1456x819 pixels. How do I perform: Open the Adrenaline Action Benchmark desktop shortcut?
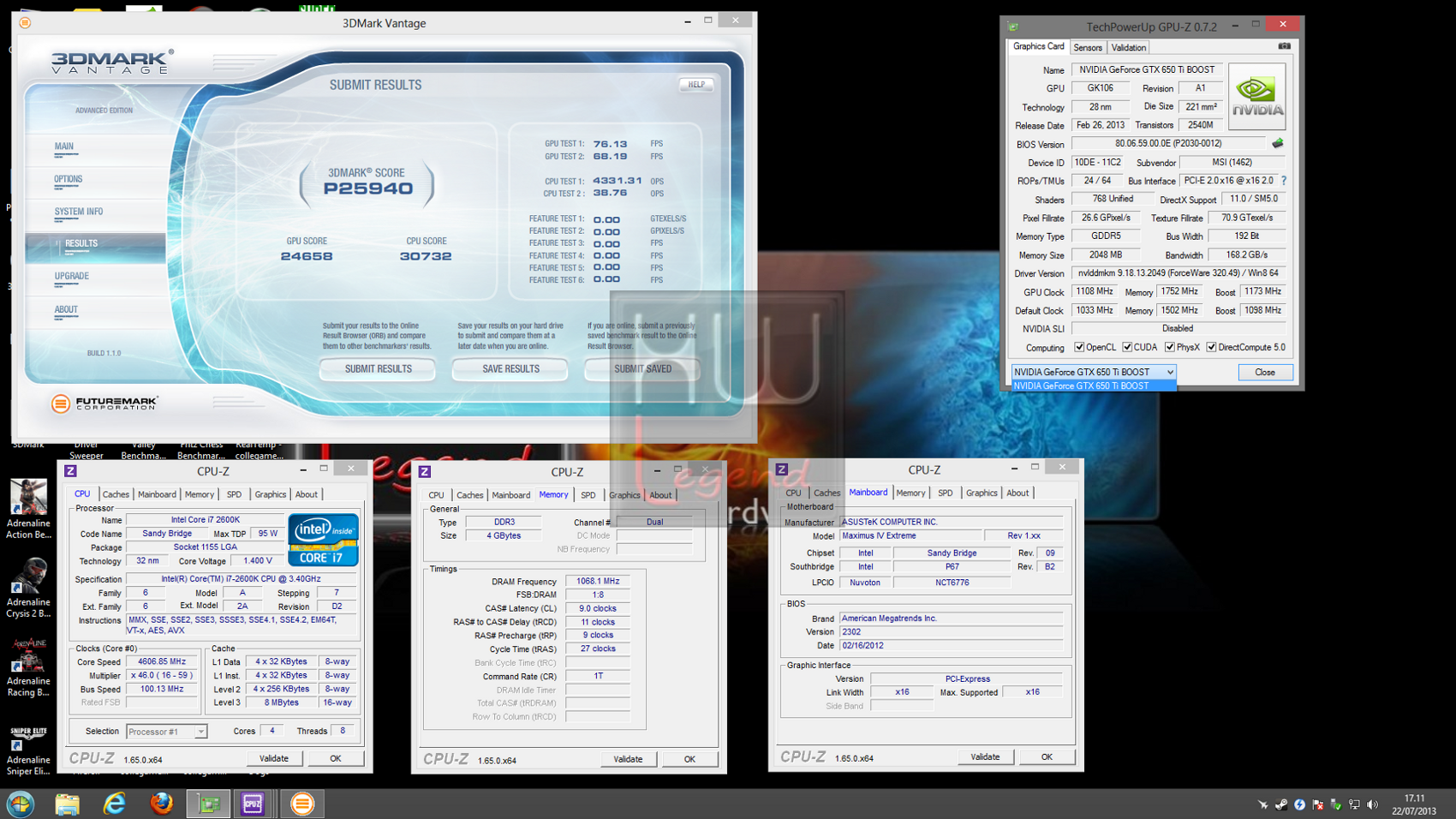pyautogui.click(x=28, y=510)
